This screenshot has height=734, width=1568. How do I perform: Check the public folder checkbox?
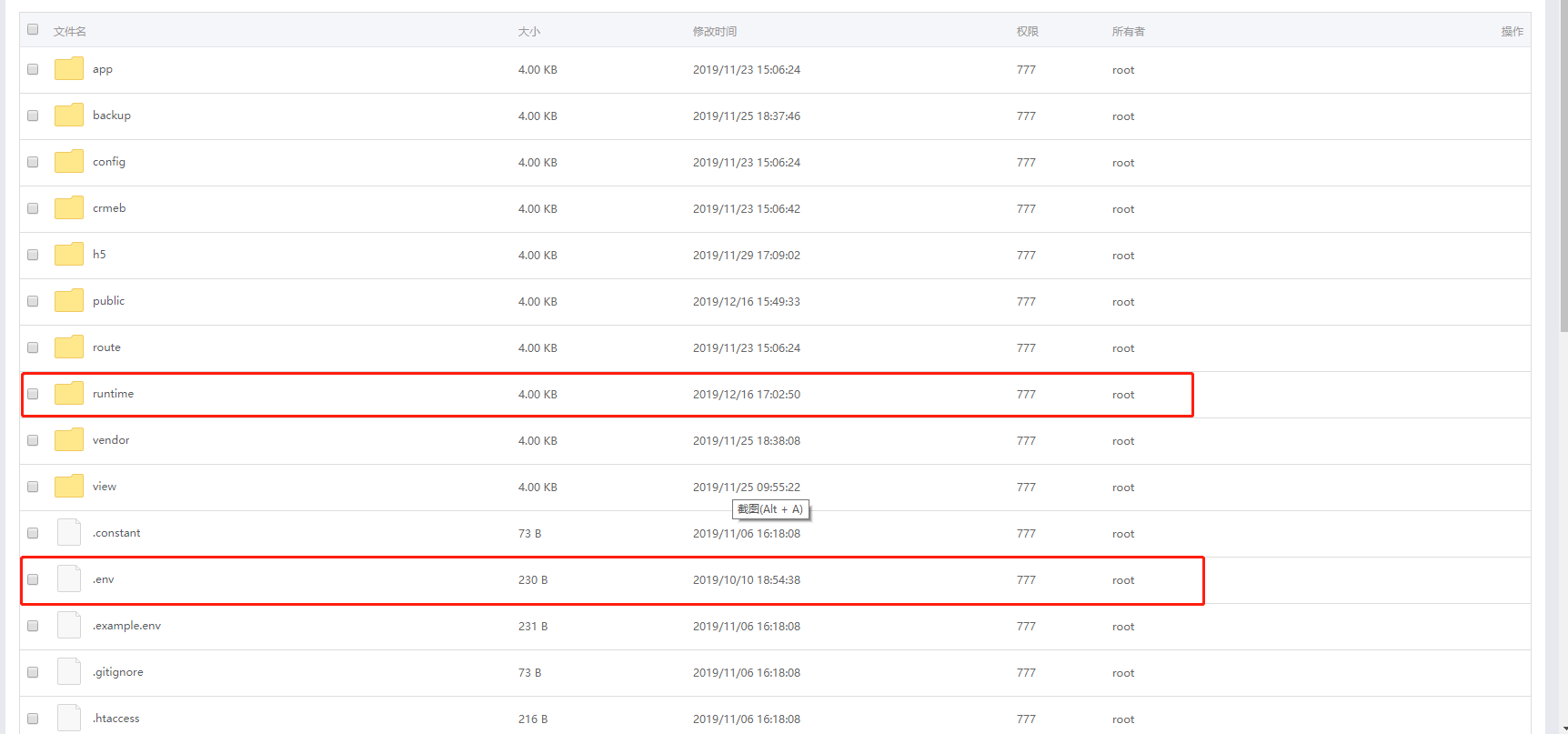33,301
